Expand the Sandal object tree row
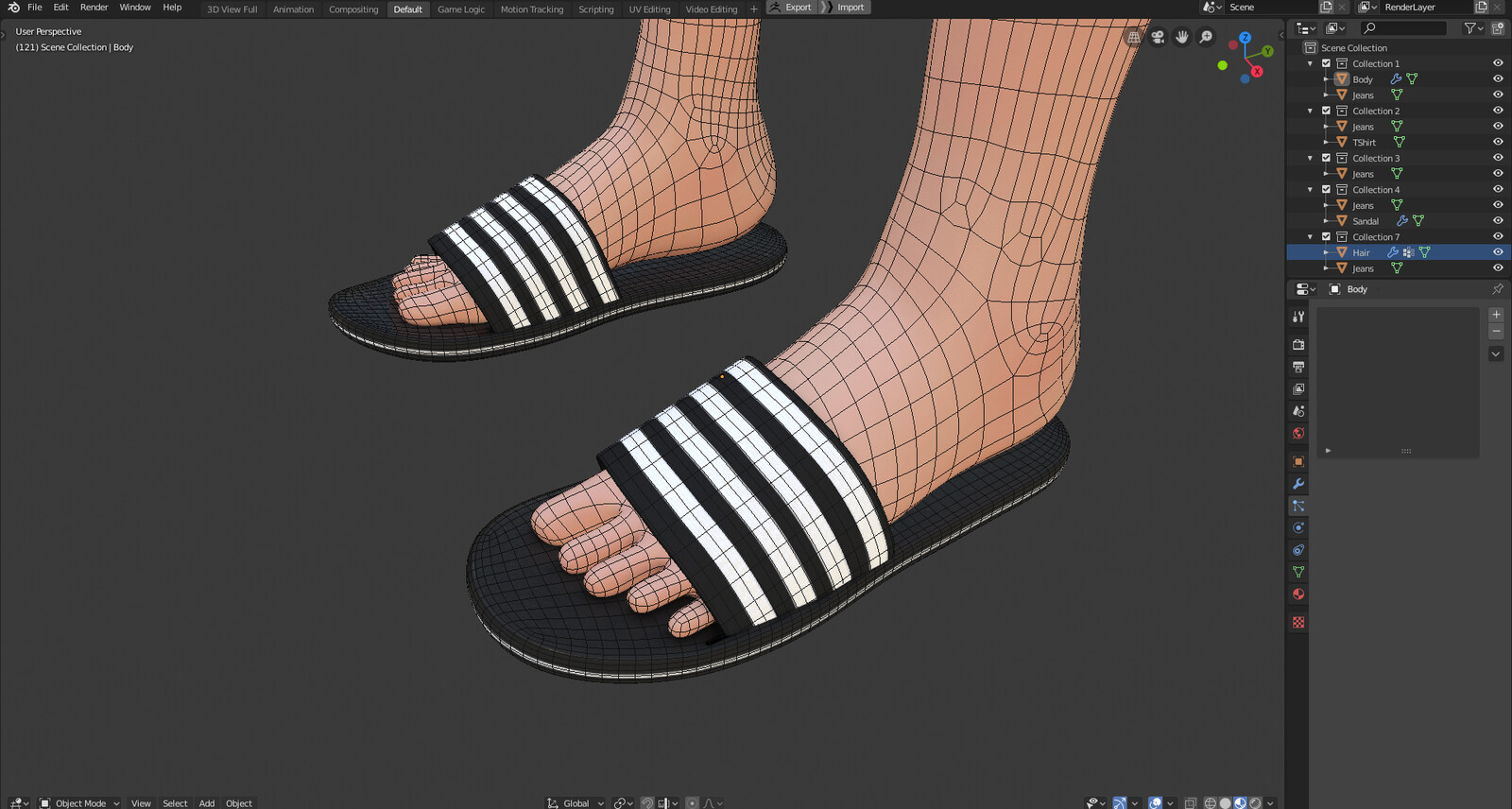Image resolution: width=1512 pixels, height=809 pixels. click(x=1326, y=221)
